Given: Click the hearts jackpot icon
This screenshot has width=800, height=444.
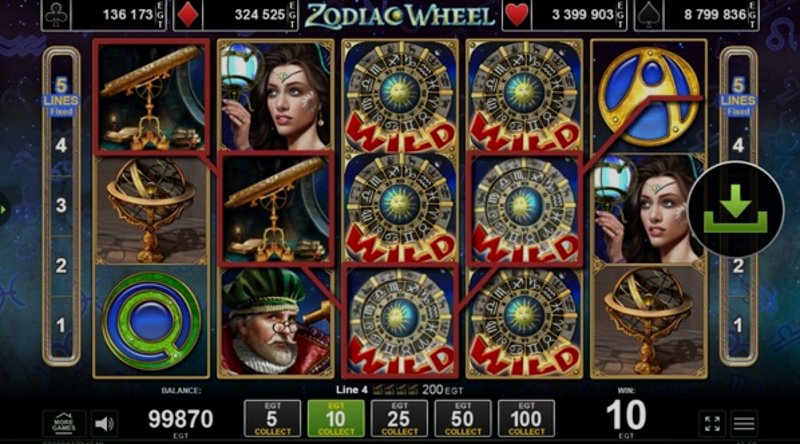Looking at the screenshot, I should pos(516,15).
